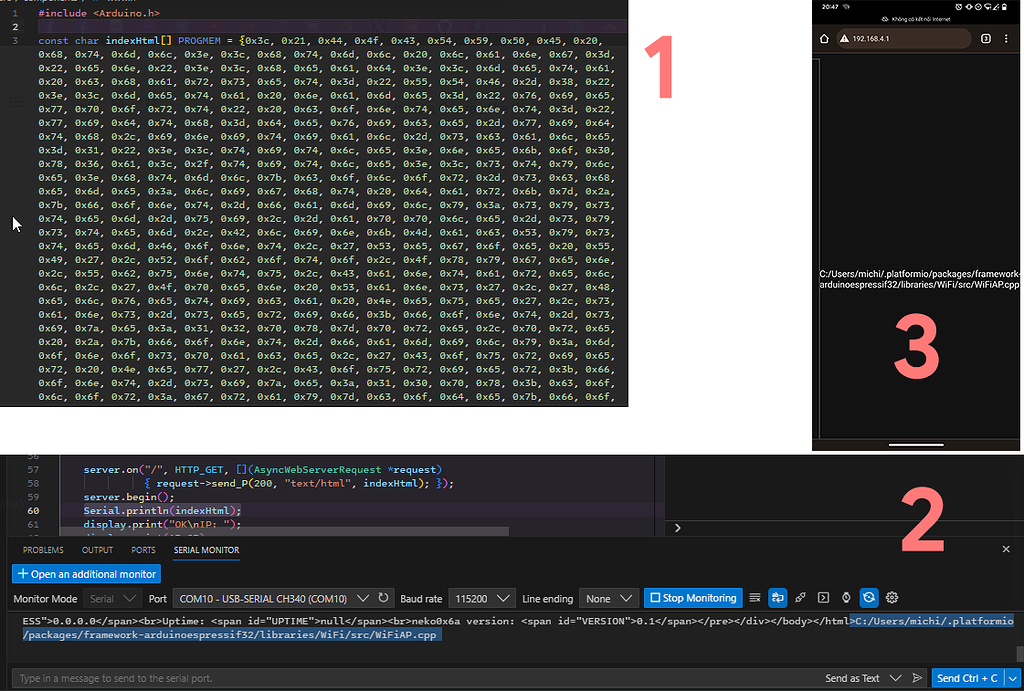This screenshot has width=1024, height=691.
Task: Open serial monitor settings gear
Action: tap(892, 598)
